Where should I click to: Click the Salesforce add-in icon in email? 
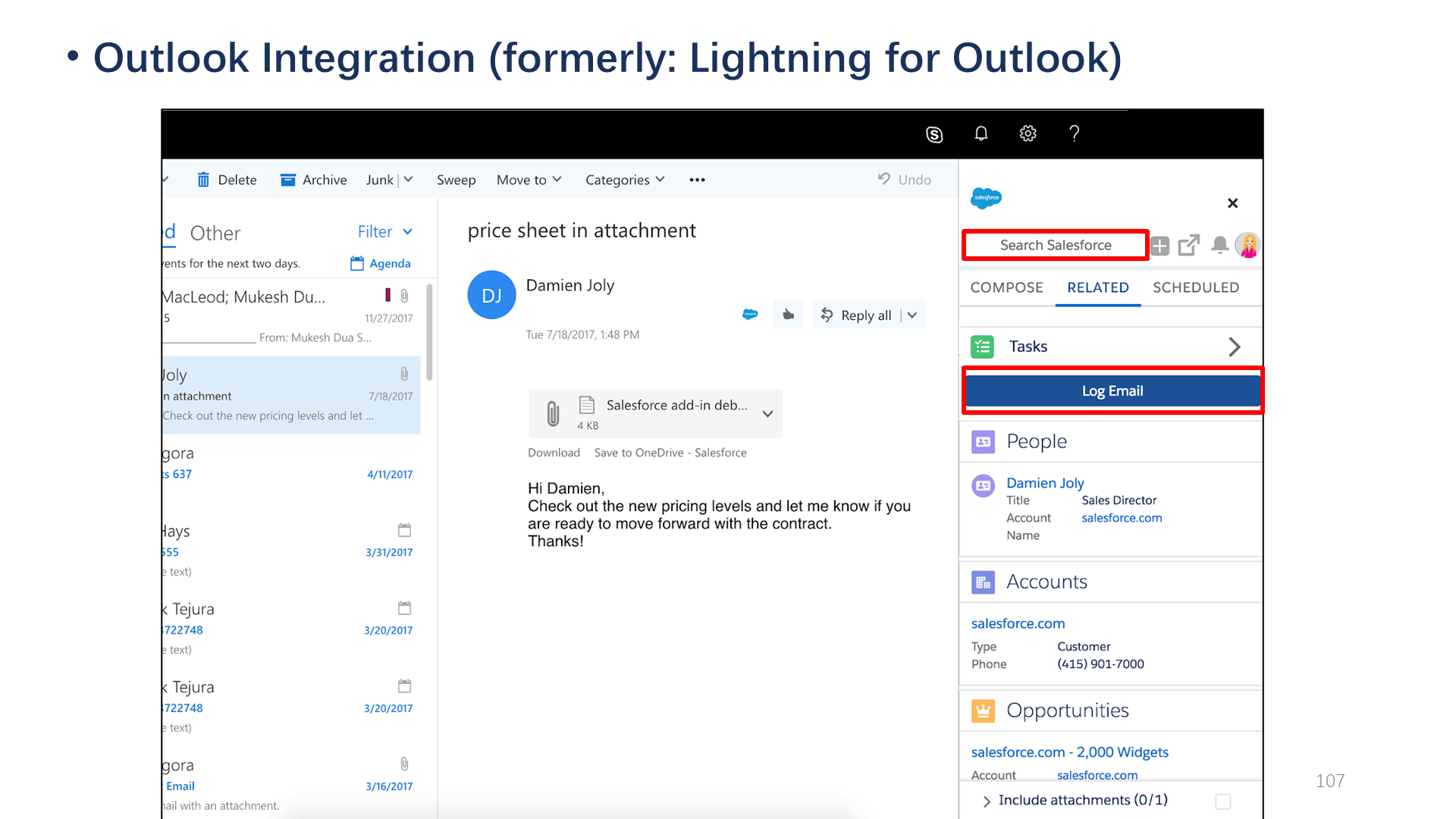point(750,315)
